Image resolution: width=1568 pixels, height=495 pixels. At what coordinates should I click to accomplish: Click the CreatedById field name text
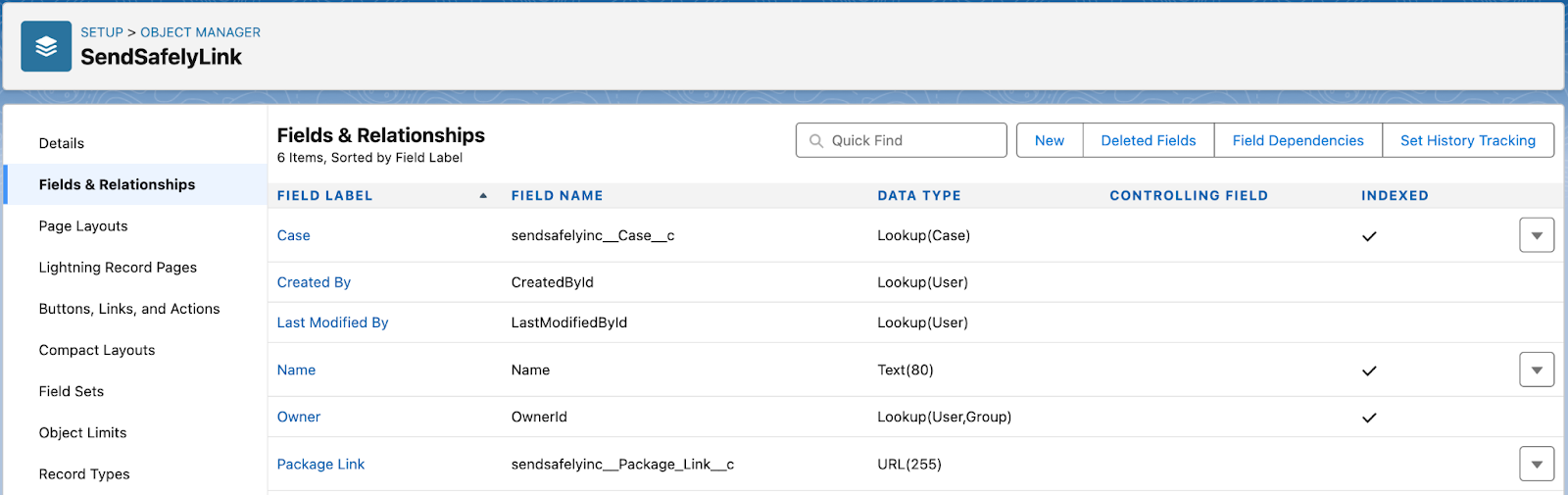[x=553, y=282]
